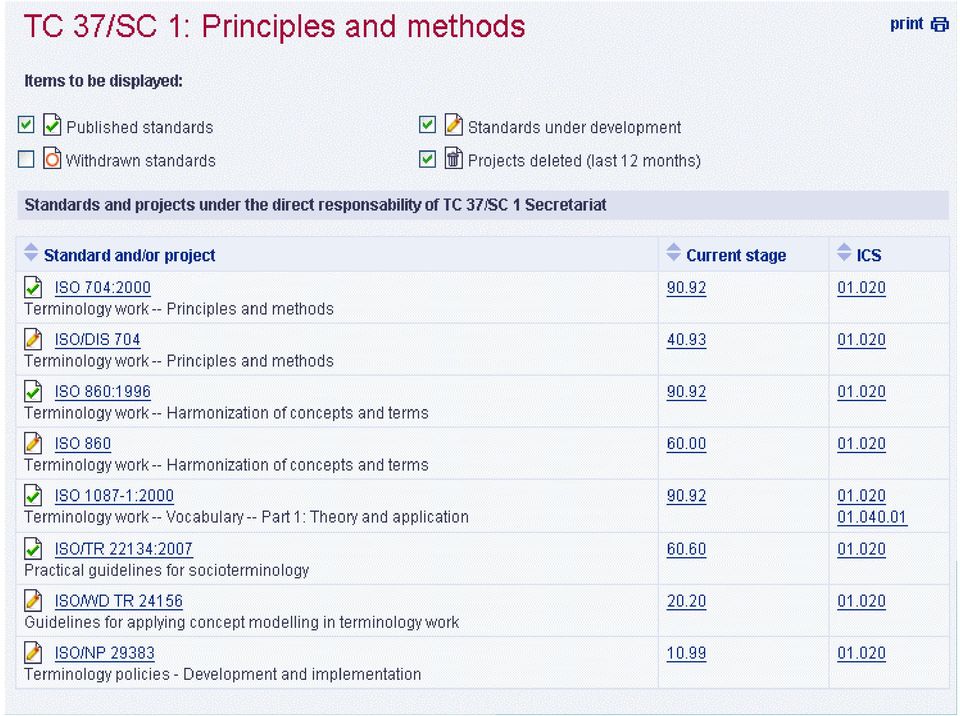Click green check icon beside ISO 860:1996

click(x=34, y=391)
